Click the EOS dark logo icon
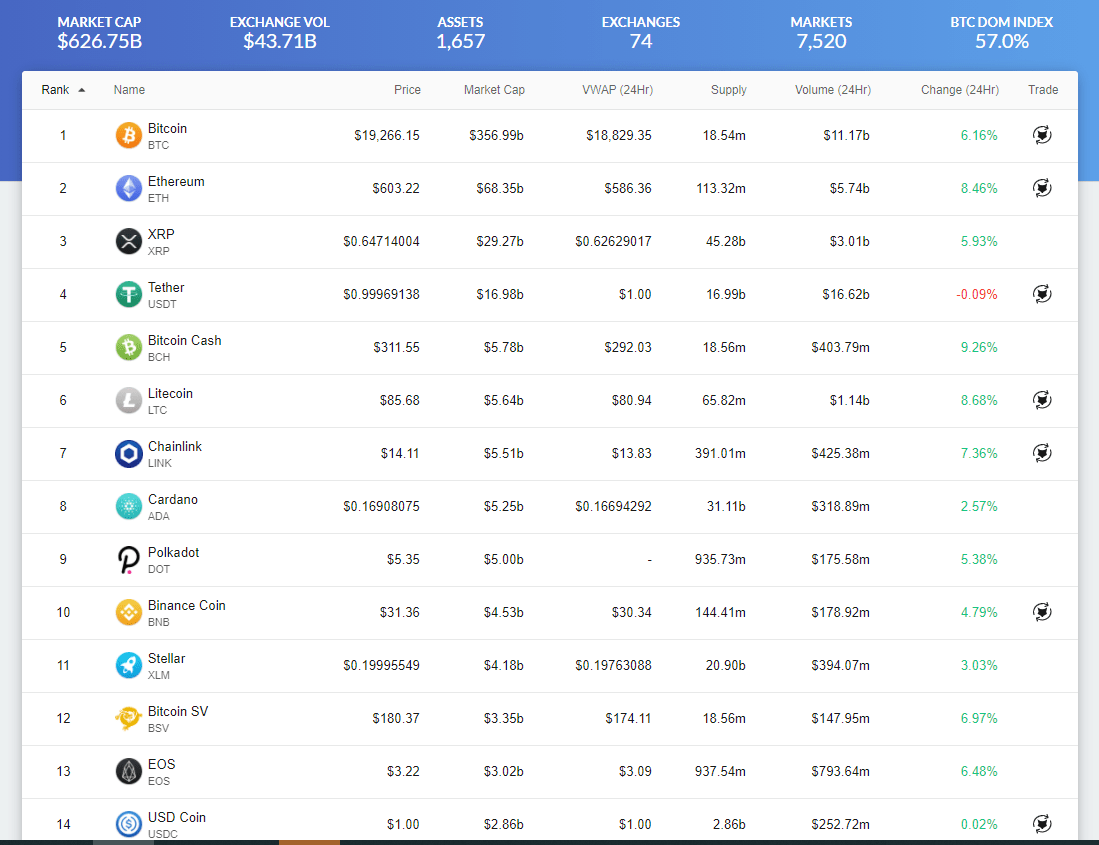The width and height of the screenshot is (1099, 845). tap(129, 771)
